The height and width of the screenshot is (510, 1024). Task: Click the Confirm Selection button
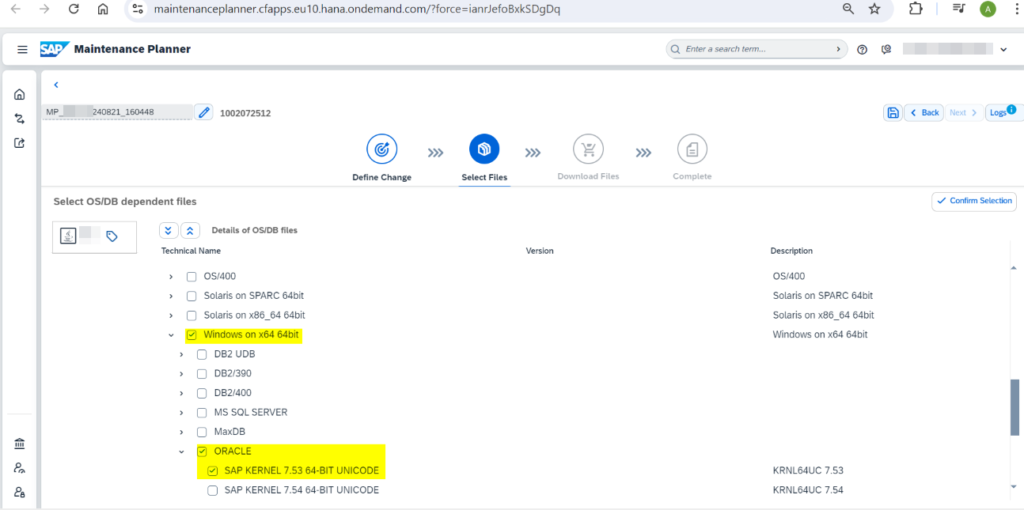(x=974, y=201)
